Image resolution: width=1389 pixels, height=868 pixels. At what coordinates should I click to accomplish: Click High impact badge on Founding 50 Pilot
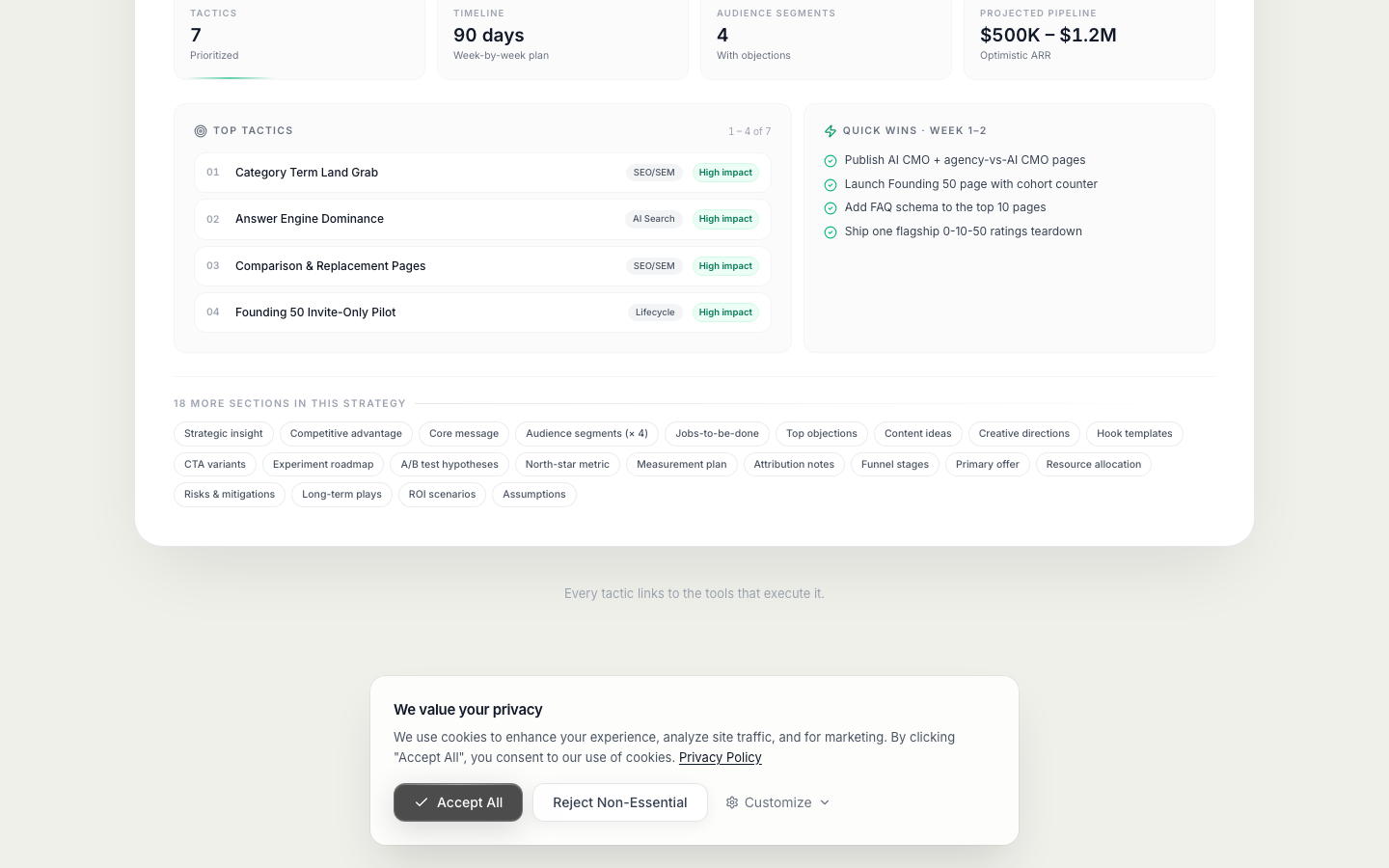tap(725, 312)
